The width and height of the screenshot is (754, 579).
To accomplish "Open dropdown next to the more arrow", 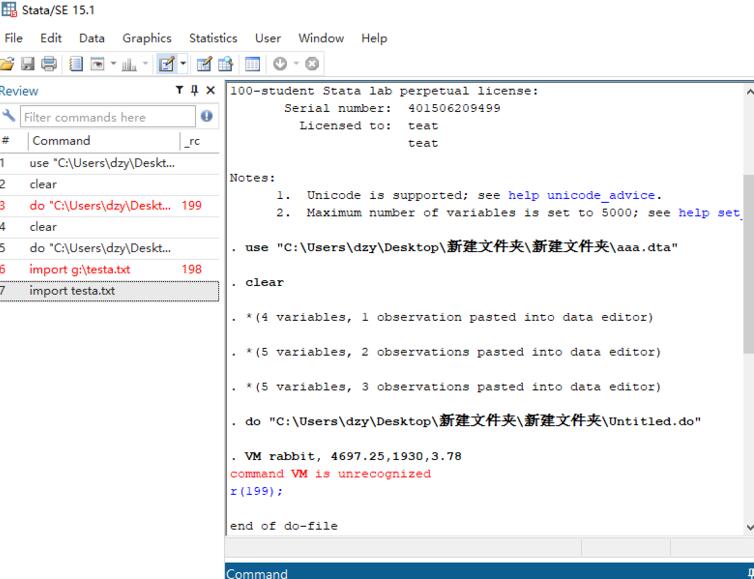I will pyautogui.click(x=296, y=63).
